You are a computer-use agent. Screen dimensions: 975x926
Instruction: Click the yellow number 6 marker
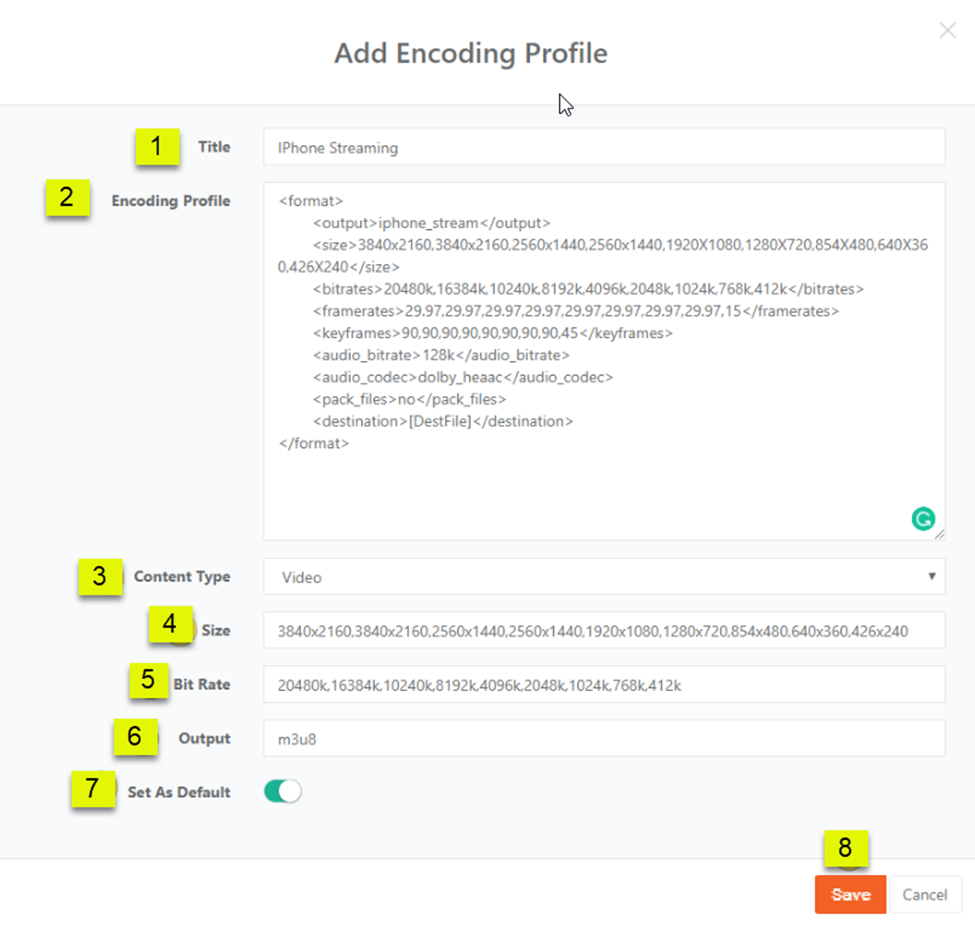[x=135, y=738]
